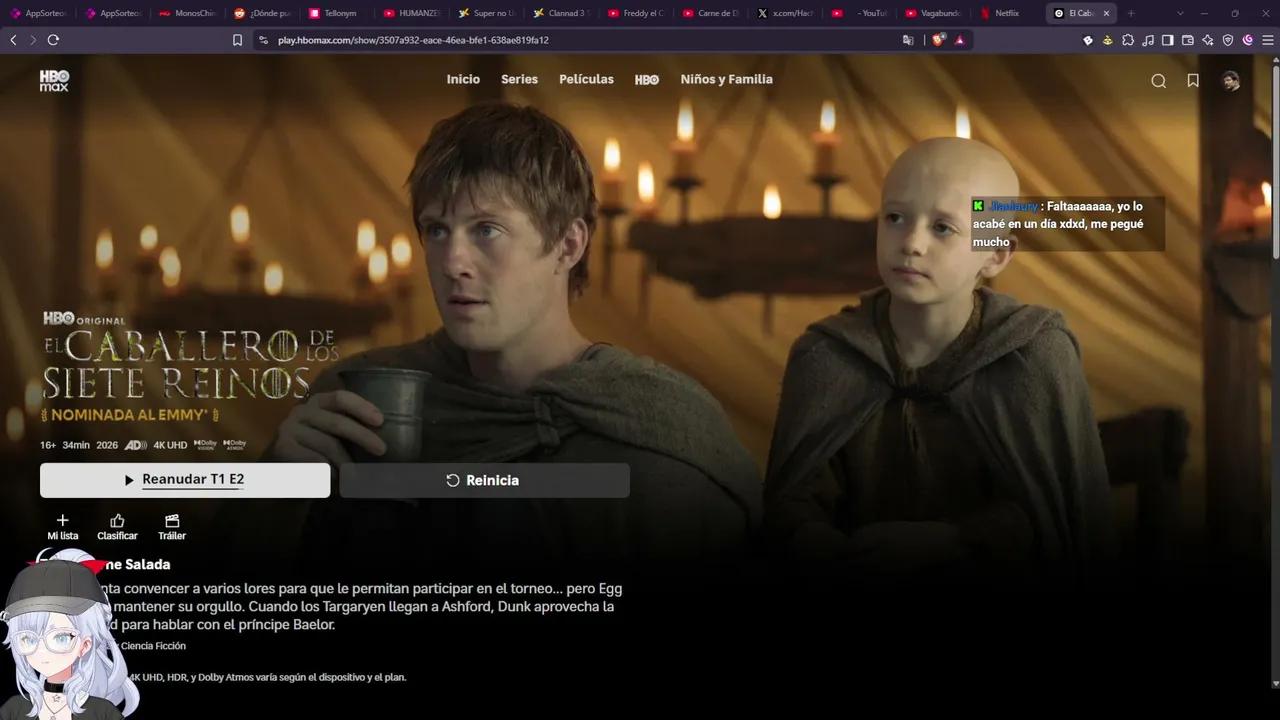This screenshot has width=1280, height=720.
Task: Open the browser hamburger main menu
Action: [x=1267, y=40]
